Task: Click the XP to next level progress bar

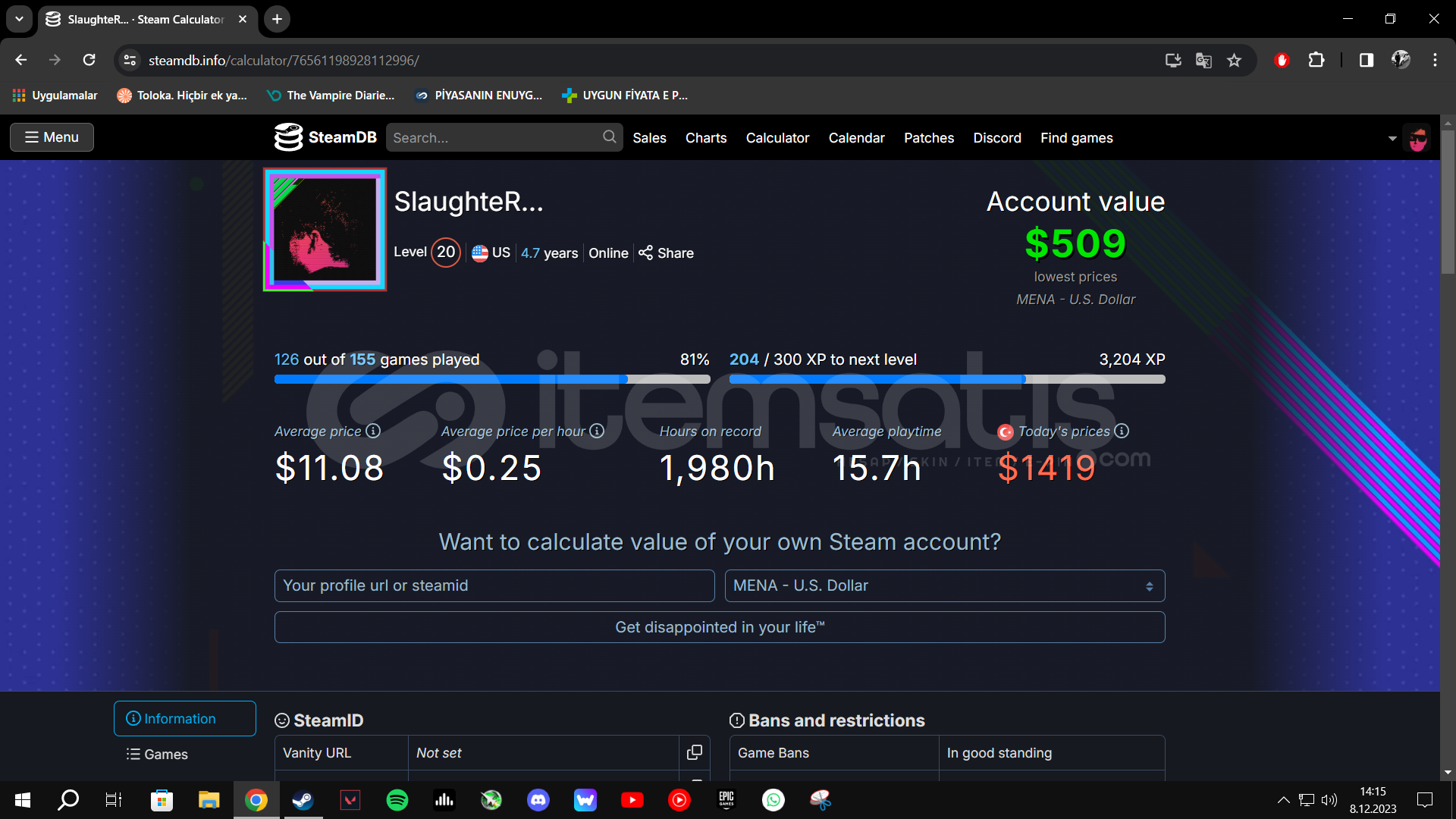Action: (947, 379)
